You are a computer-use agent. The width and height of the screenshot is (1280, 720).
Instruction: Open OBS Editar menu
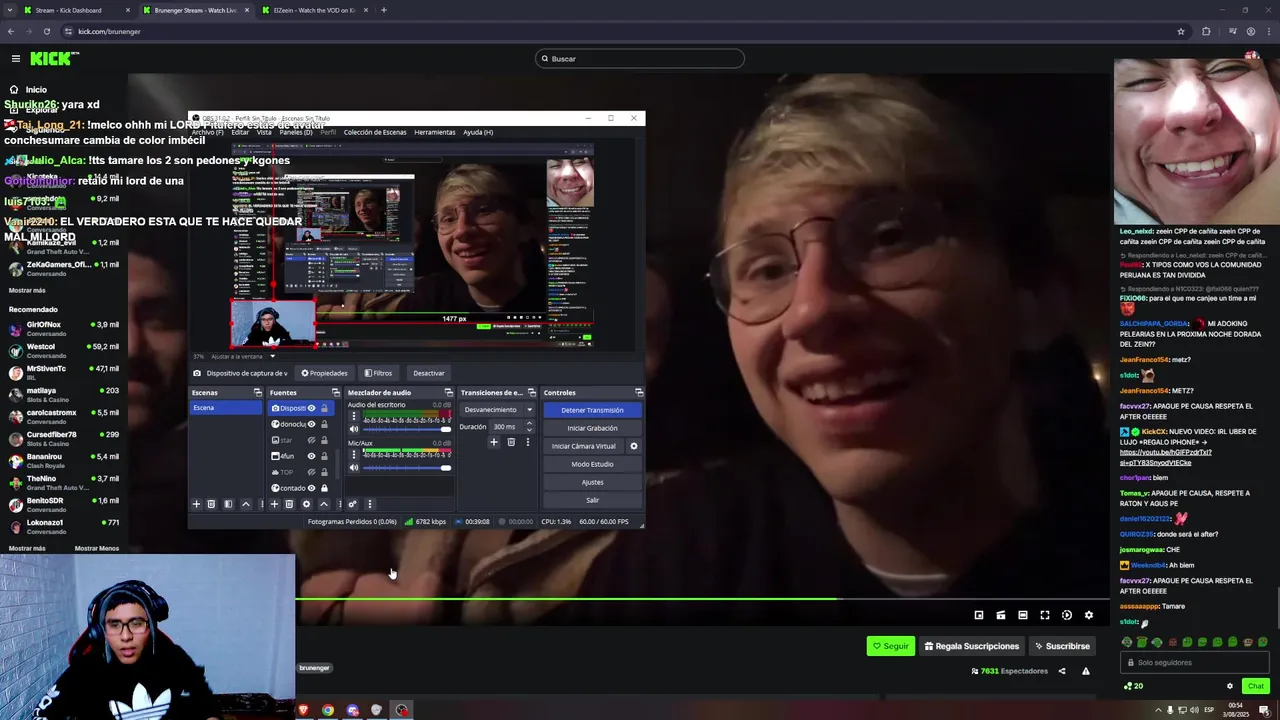(x=240, y=132)
